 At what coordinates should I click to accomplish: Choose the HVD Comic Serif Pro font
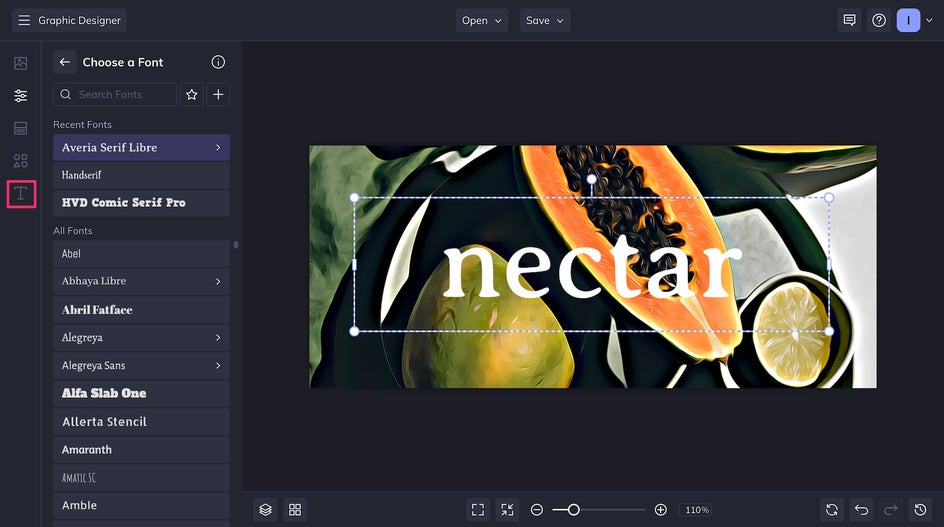coord(141,203)
